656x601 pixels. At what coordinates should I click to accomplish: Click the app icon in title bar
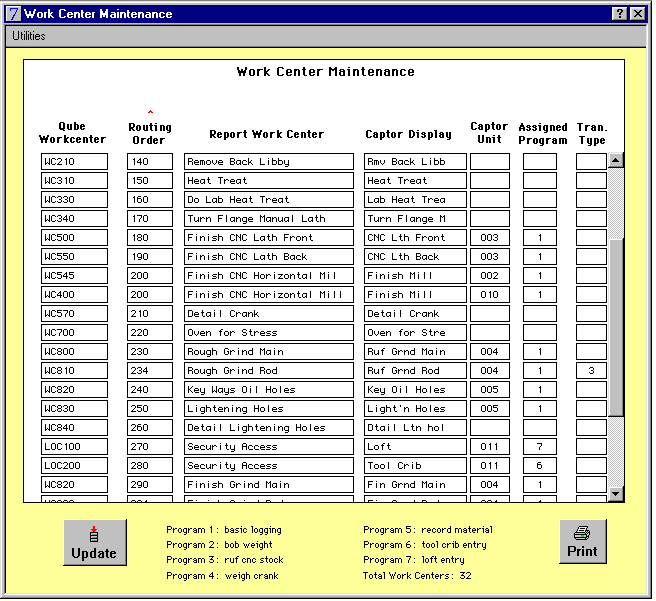pos(13,14)
